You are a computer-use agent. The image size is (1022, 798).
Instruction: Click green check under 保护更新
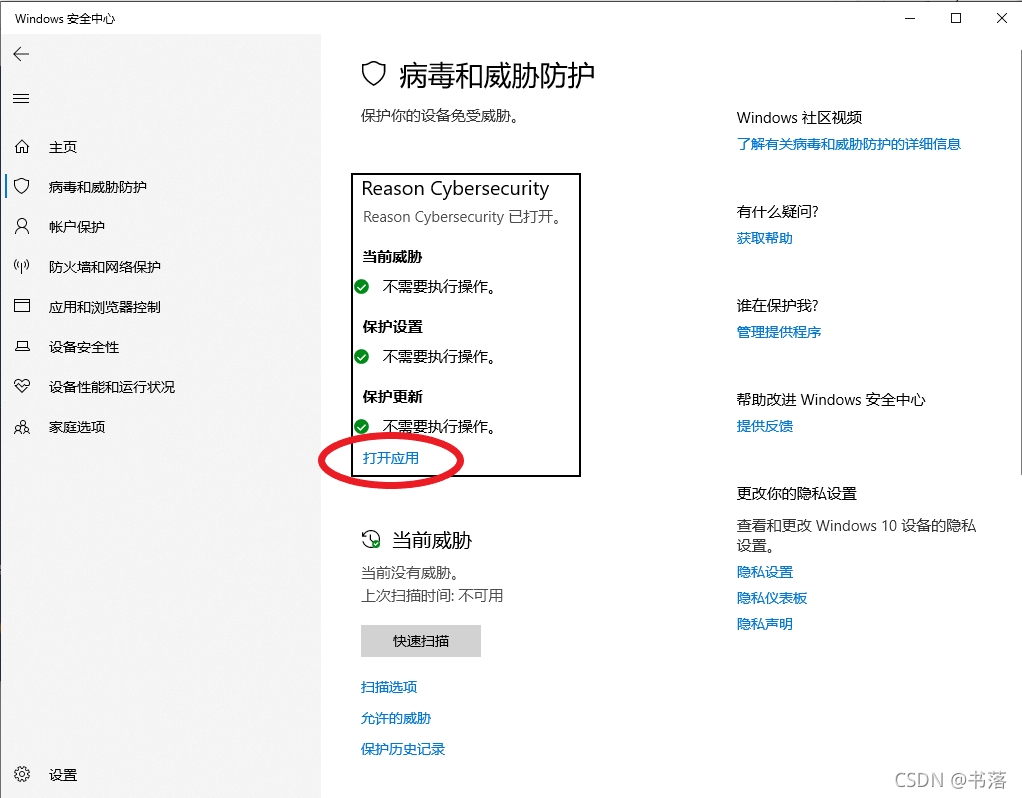click(x=362, y=426)
